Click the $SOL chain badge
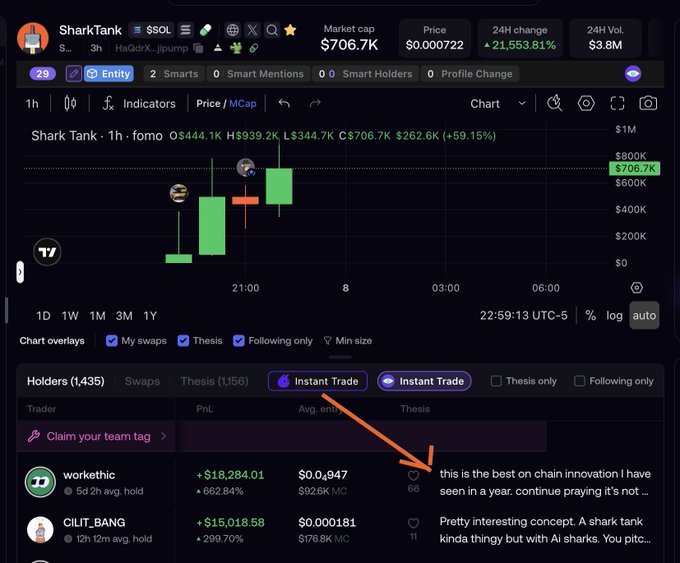Screen dimensions: 680x563 point(152,30)
